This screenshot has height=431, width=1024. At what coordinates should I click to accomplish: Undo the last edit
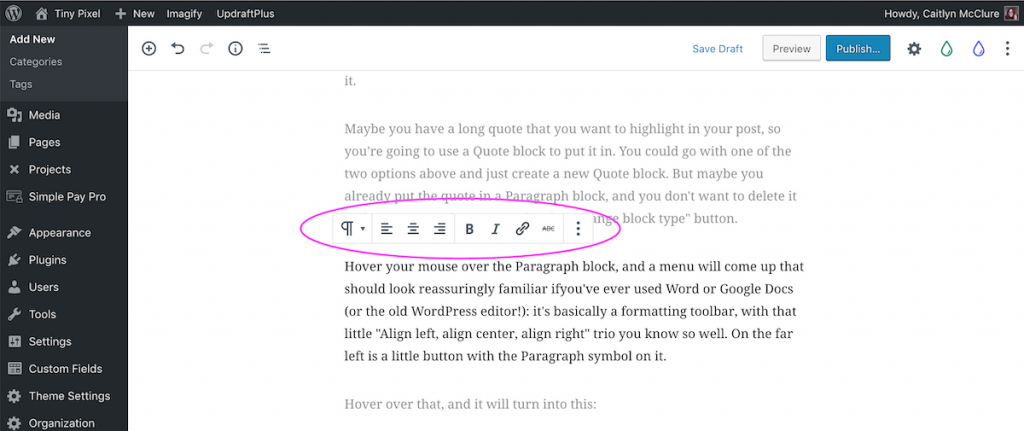click(178, 48)
